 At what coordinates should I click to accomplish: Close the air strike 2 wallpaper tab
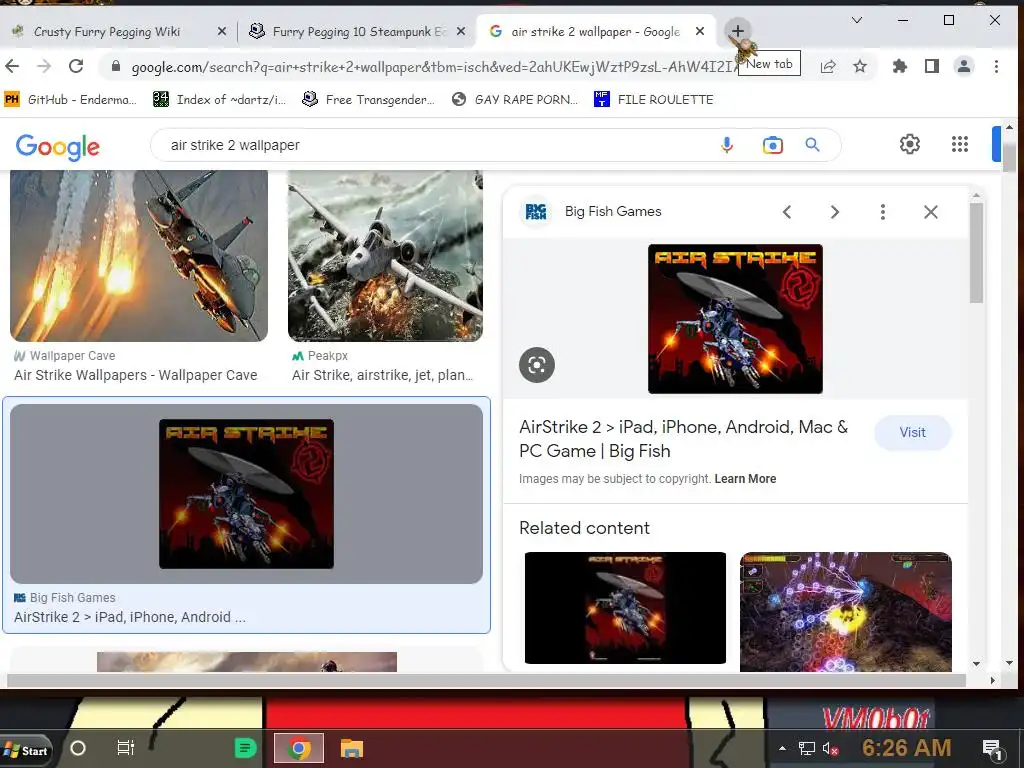coord(699,31)
